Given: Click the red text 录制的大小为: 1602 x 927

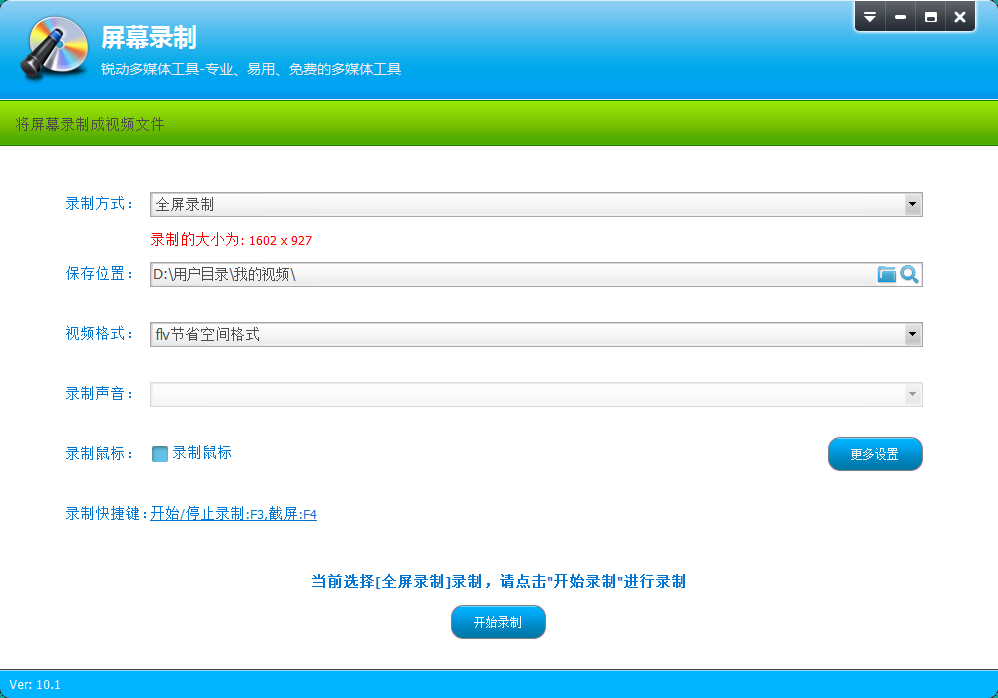Looking at the screenshot, I should pos(231,240).
